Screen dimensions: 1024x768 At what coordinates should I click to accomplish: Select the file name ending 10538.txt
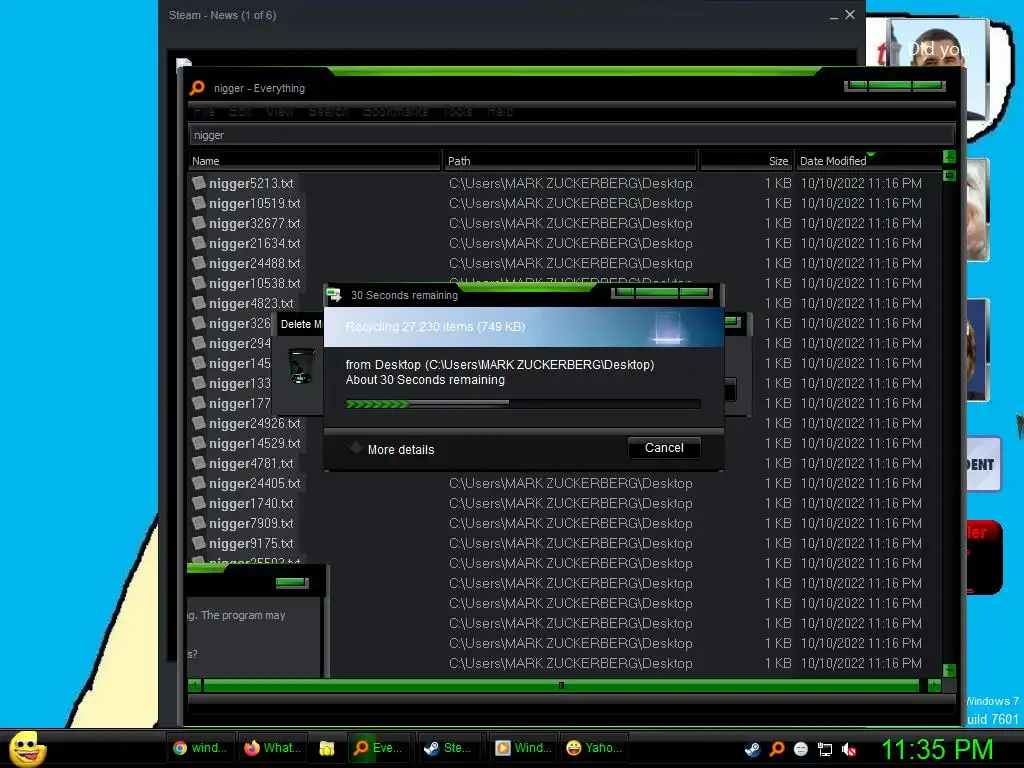254,283
